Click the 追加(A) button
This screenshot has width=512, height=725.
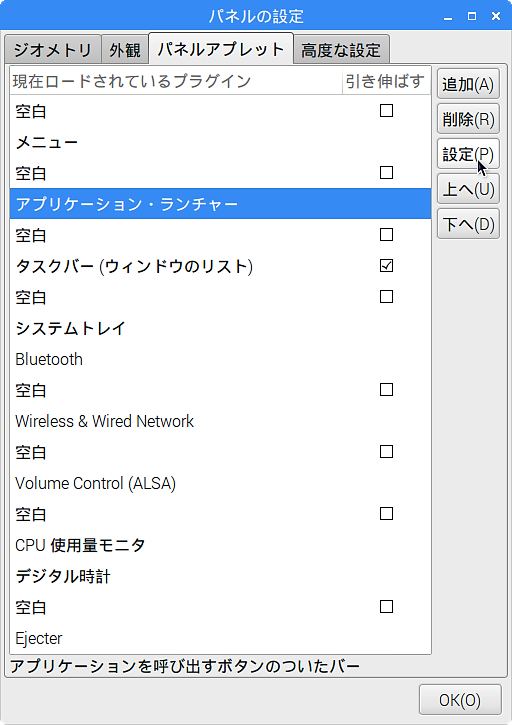[x=468, y=84]
